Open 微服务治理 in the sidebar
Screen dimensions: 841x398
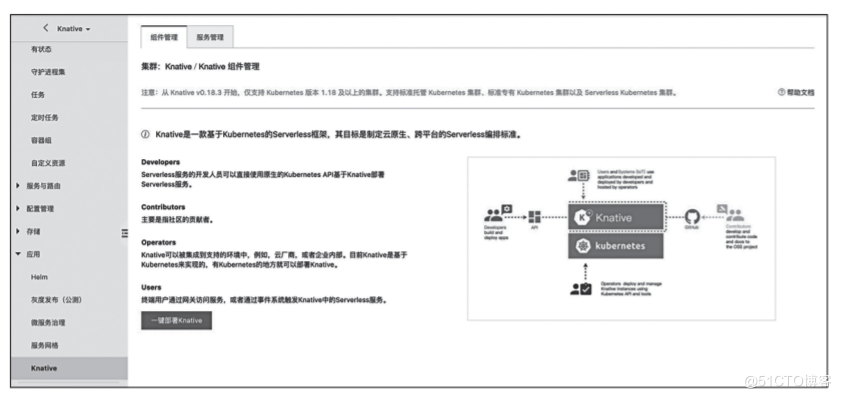48,323
